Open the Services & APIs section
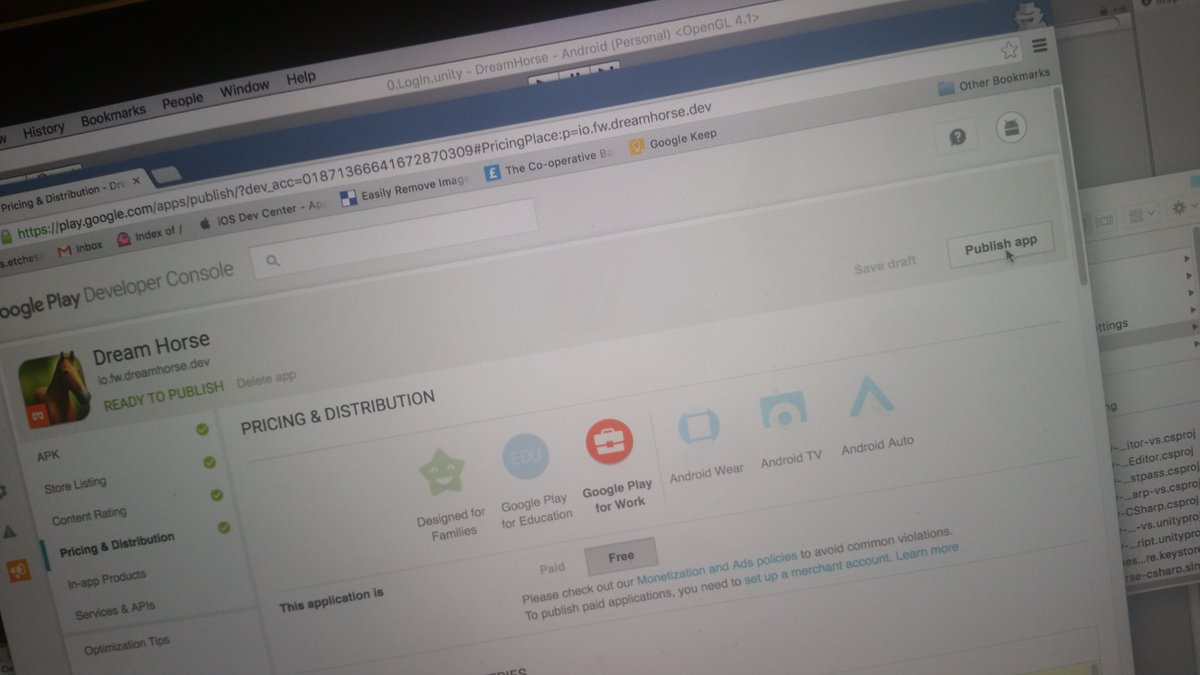Viewport: 1200px width, 675px height. point(115,609)
